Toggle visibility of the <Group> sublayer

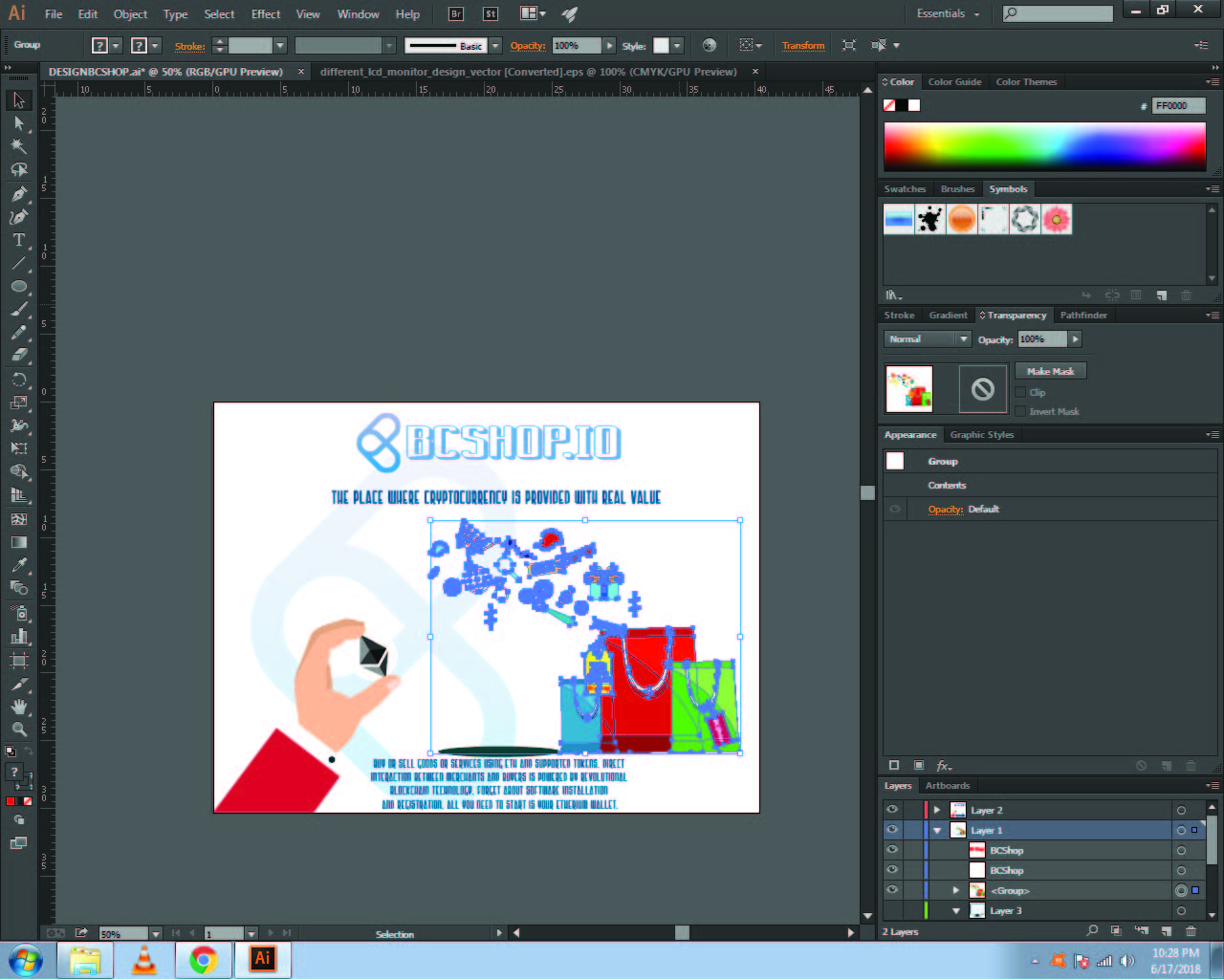(x=892, y=890)
